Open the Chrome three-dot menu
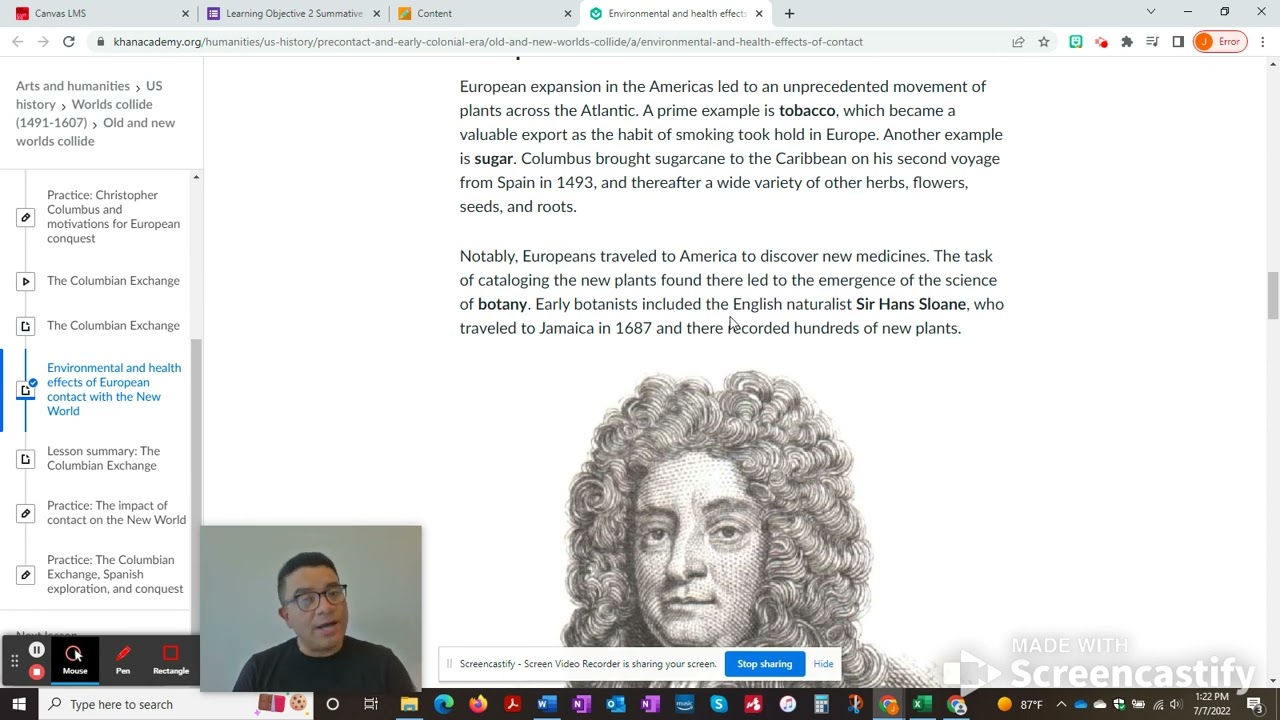Image resolution: width=1280 pixels, height=720 pixels. (x=1263, y=41)
